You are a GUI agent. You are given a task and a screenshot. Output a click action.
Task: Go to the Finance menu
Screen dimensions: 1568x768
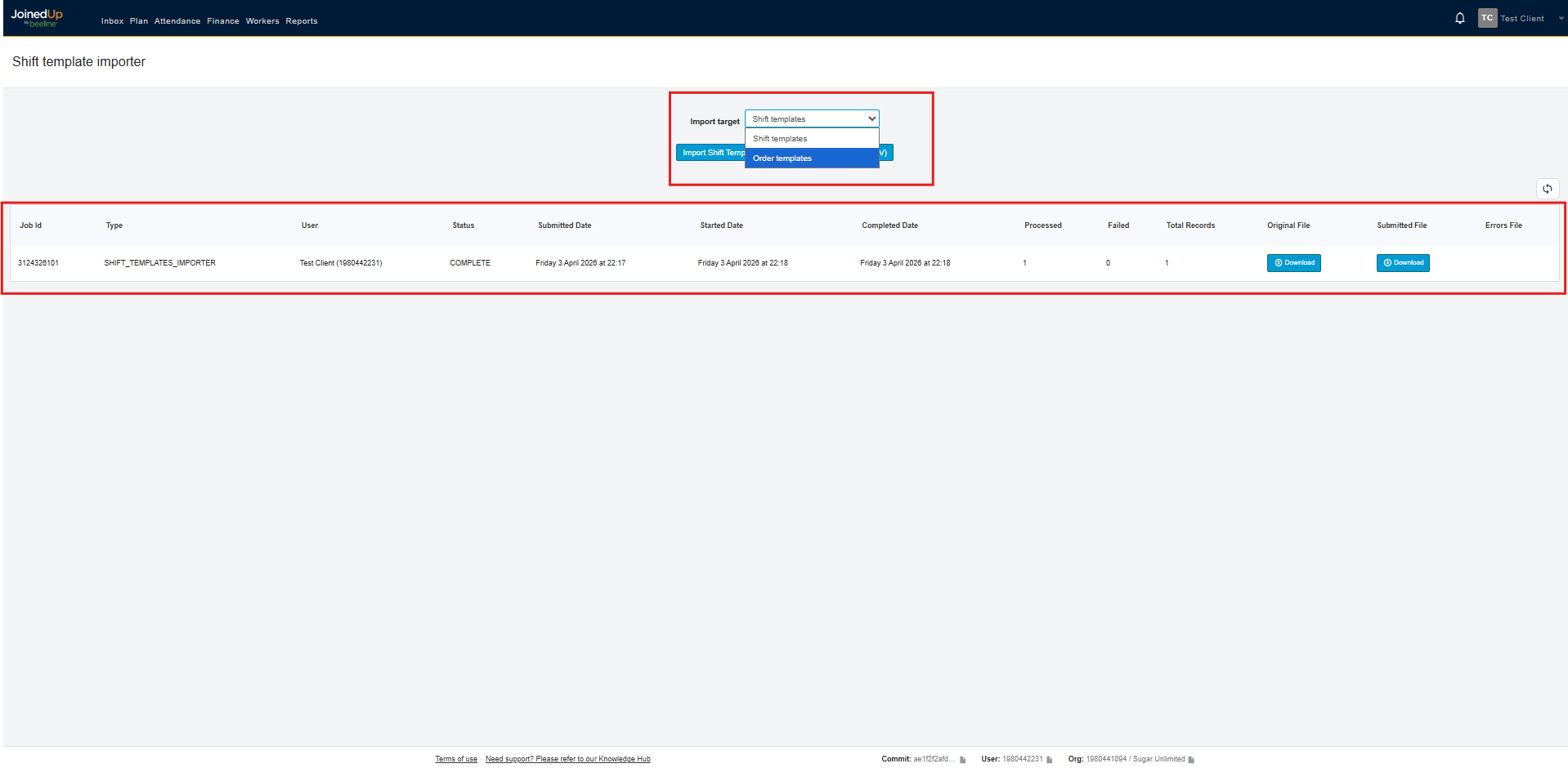(x=222, y=21)
